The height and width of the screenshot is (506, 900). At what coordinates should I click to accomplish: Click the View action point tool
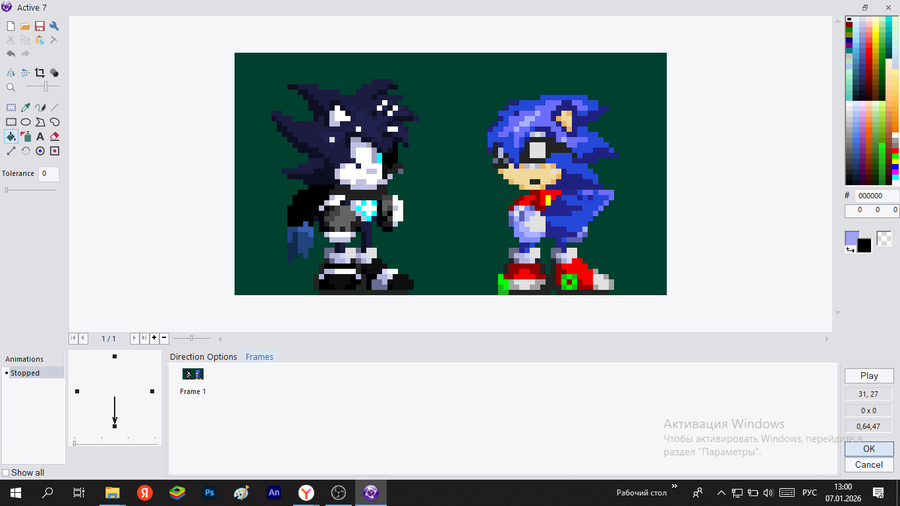tap(55, 151)
